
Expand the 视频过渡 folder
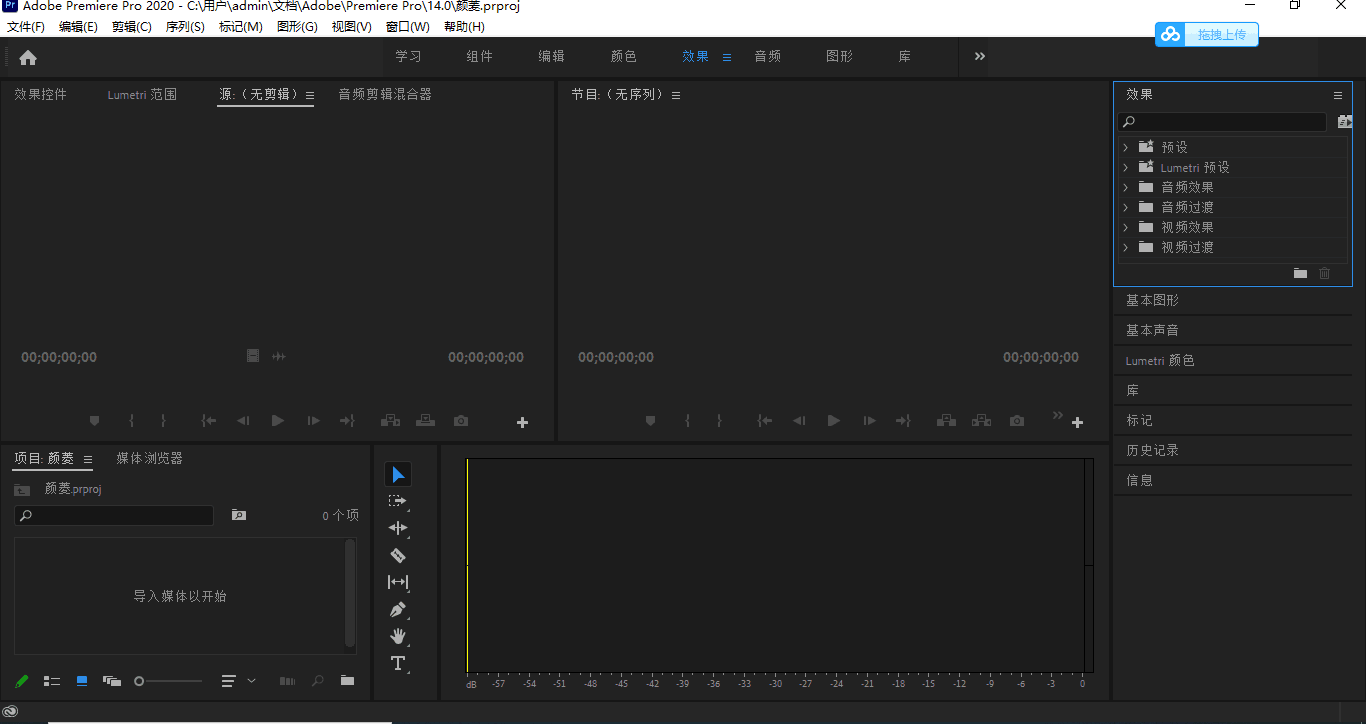tap(1125, 247)
